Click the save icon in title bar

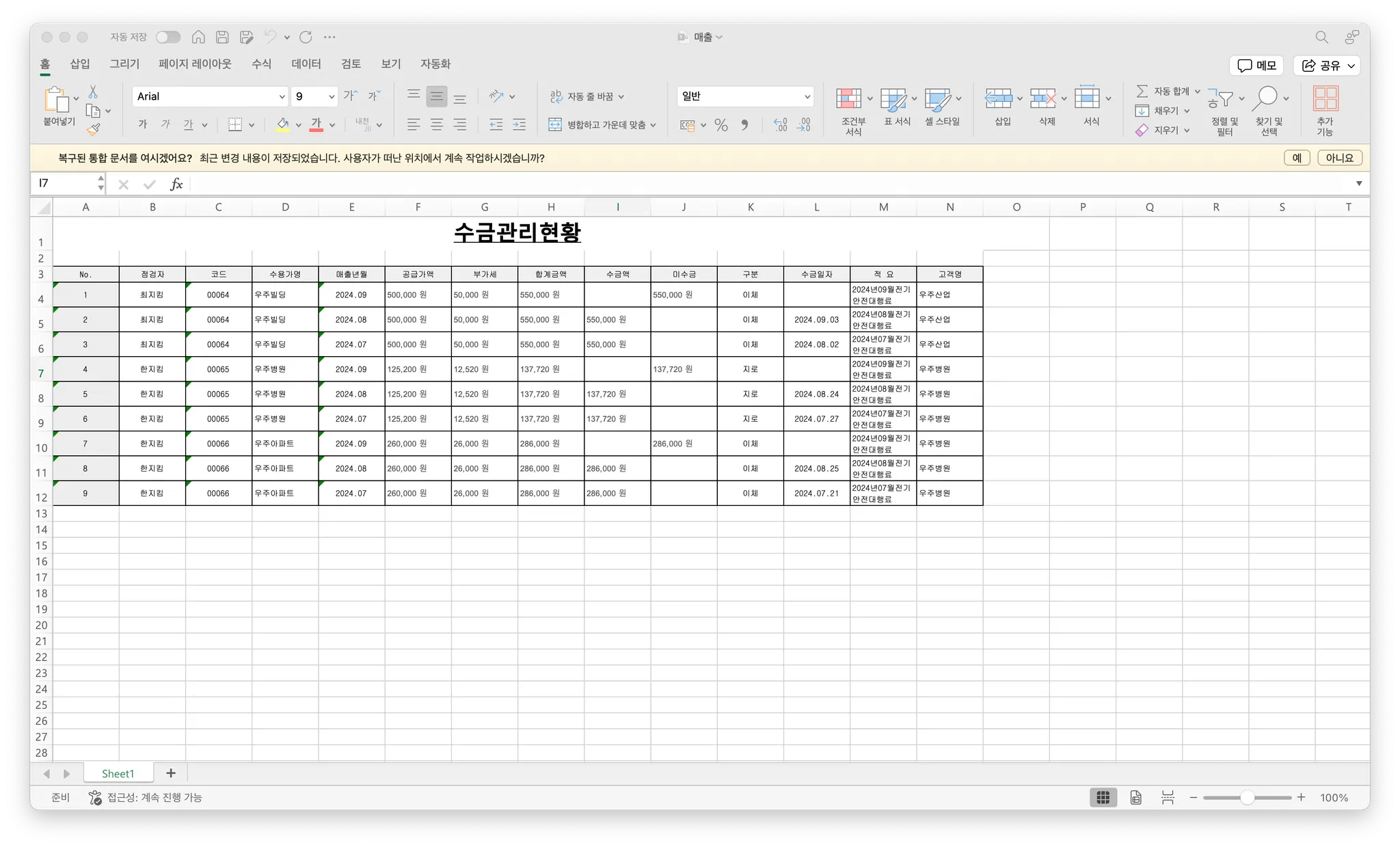click(x=222, y=37)
